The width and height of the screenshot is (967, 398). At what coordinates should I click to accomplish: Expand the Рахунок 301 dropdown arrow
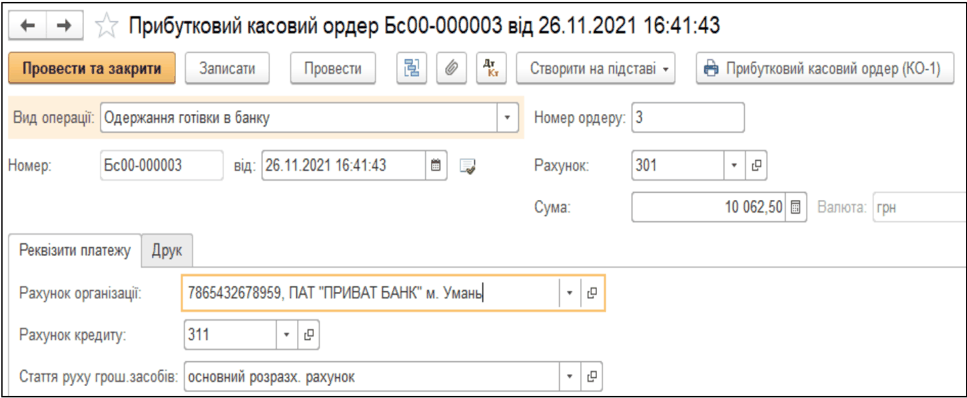(x=735, y=166)
